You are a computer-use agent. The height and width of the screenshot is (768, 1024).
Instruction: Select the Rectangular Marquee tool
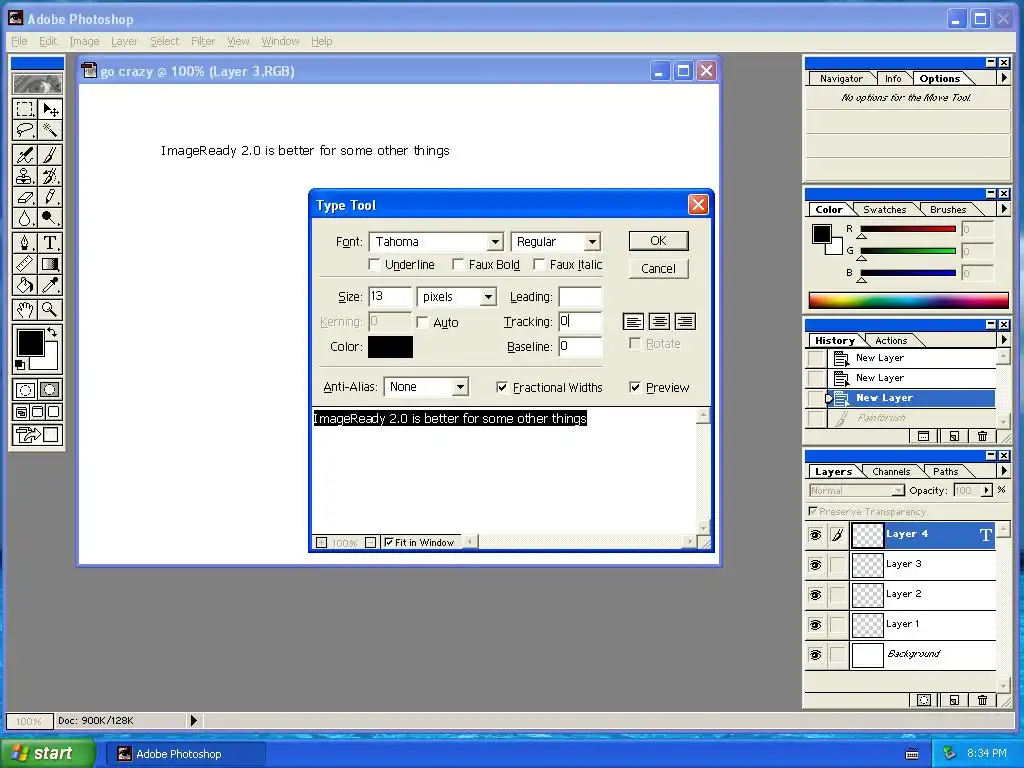pyautogui.click(x=25, y=108)
